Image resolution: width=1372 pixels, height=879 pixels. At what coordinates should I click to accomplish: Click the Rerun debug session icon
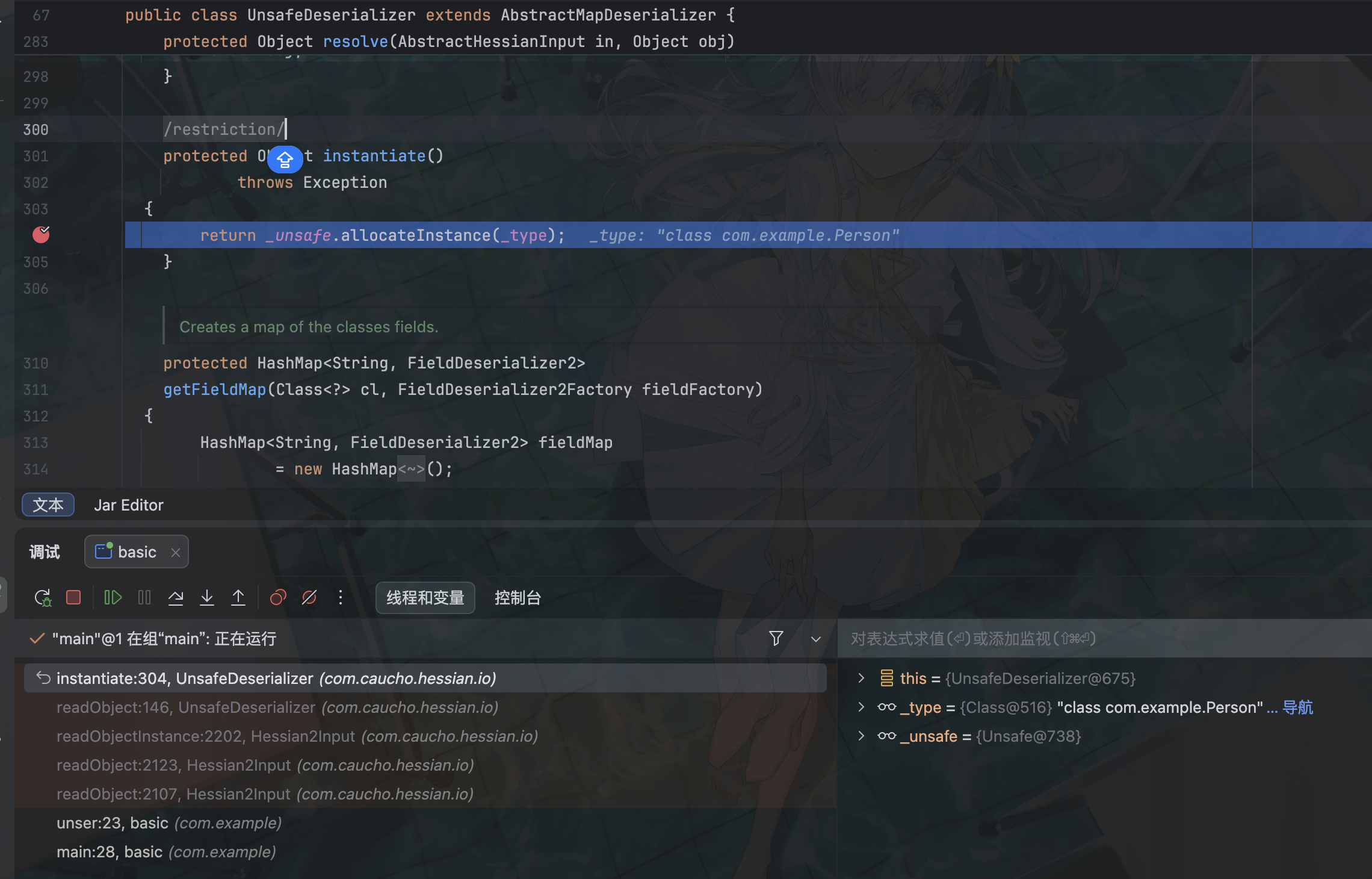[43, 598]
